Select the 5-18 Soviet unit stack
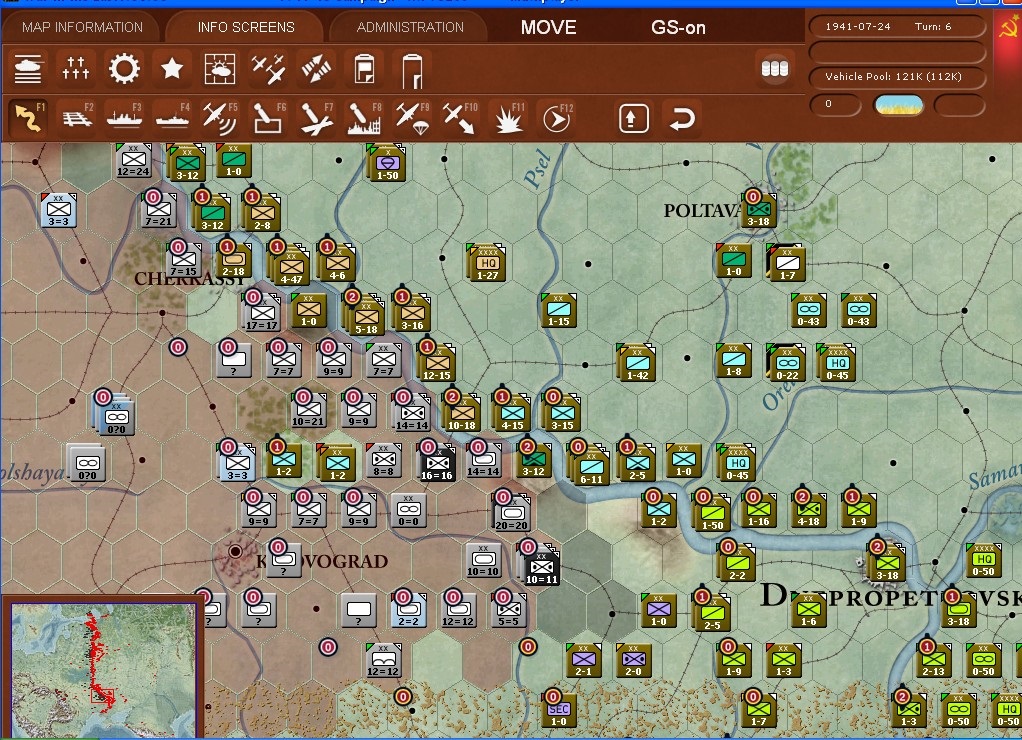 366,316
